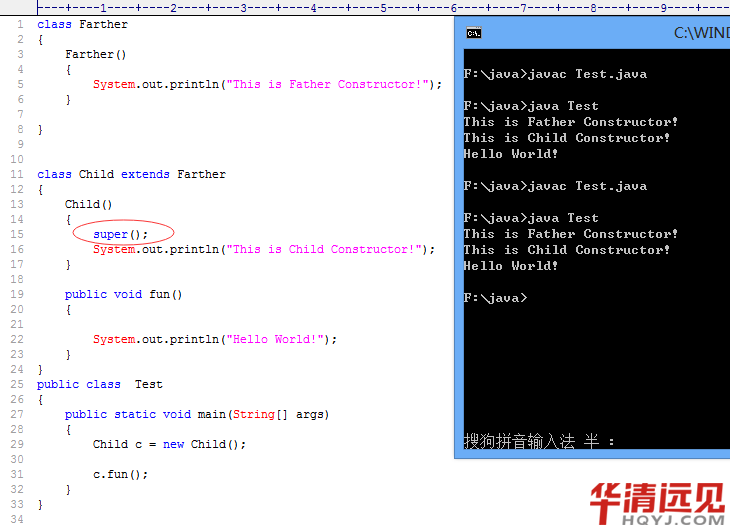The width and height of the screenshot is (730, 530).
Task: Click the Sogou pinyin input status line
Action: (x=539, y=441)
